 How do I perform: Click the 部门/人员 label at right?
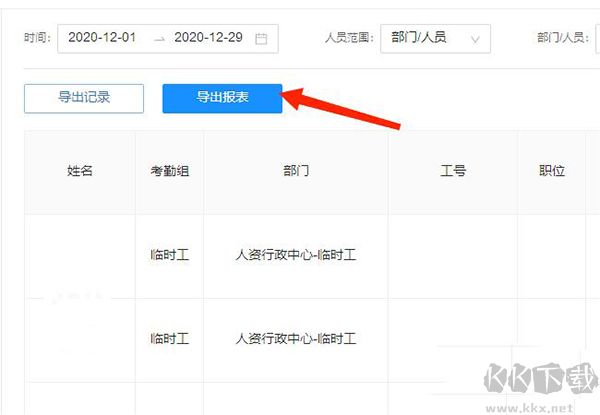[x=562, y=38]
